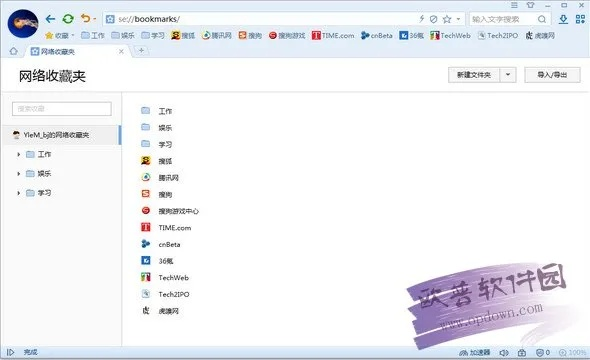Expand the 学习 folder tree arrow
This screenshot has height=360, width=590.
[x=18, y=193]
